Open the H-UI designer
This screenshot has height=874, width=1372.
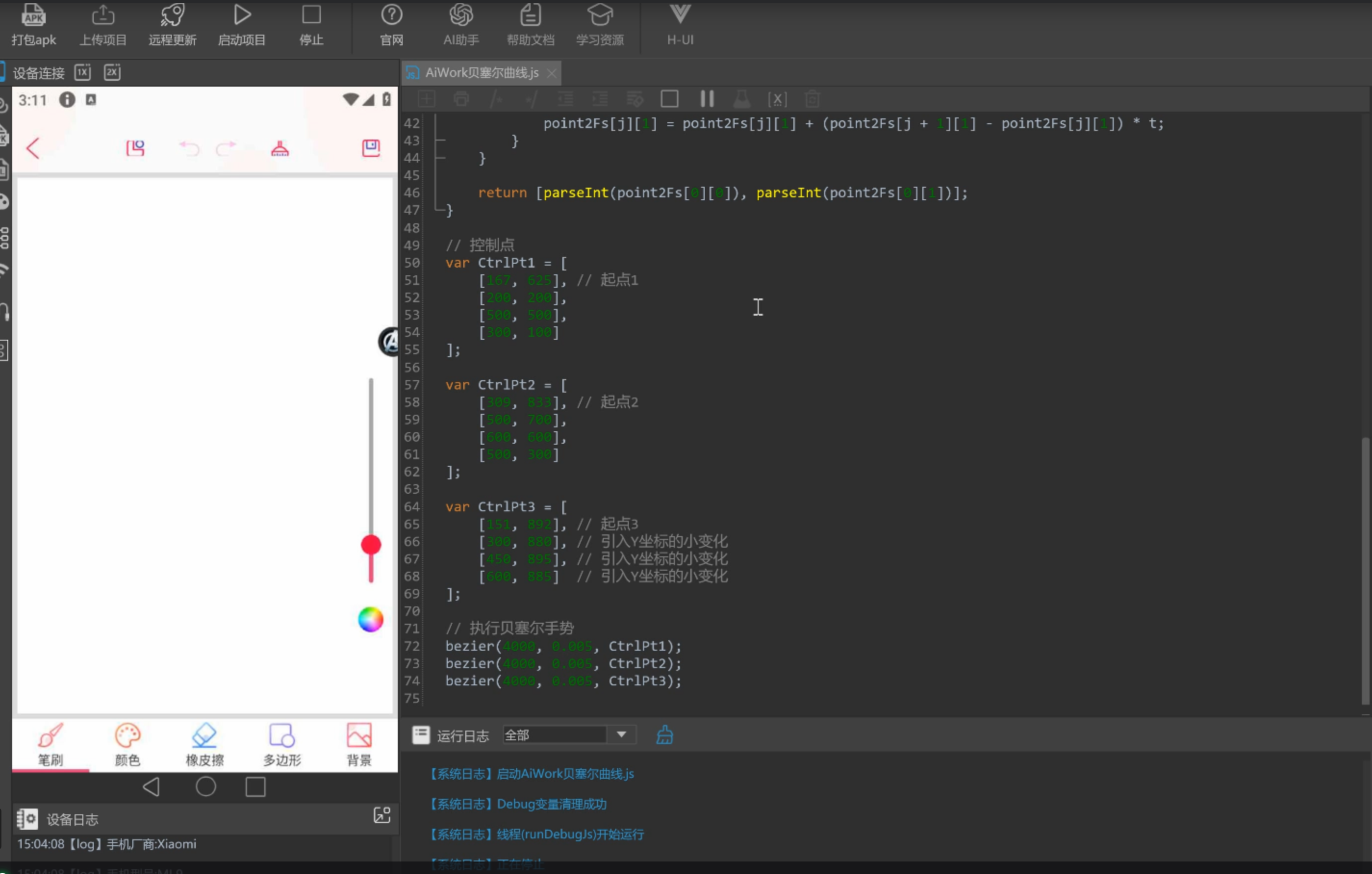tap(680, 25)
